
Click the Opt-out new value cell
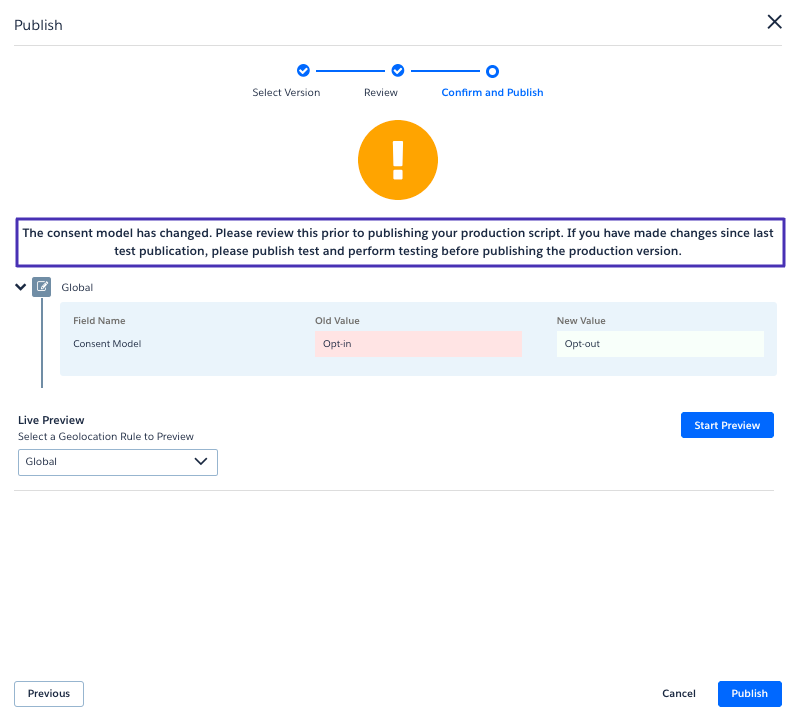point(660,344)
